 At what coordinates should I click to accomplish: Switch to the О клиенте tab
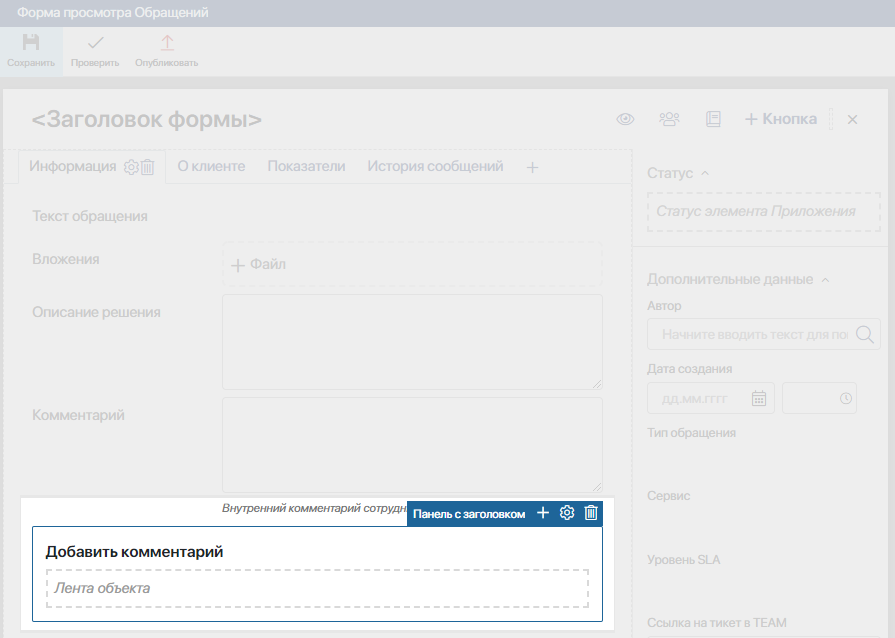coord(211,166)
